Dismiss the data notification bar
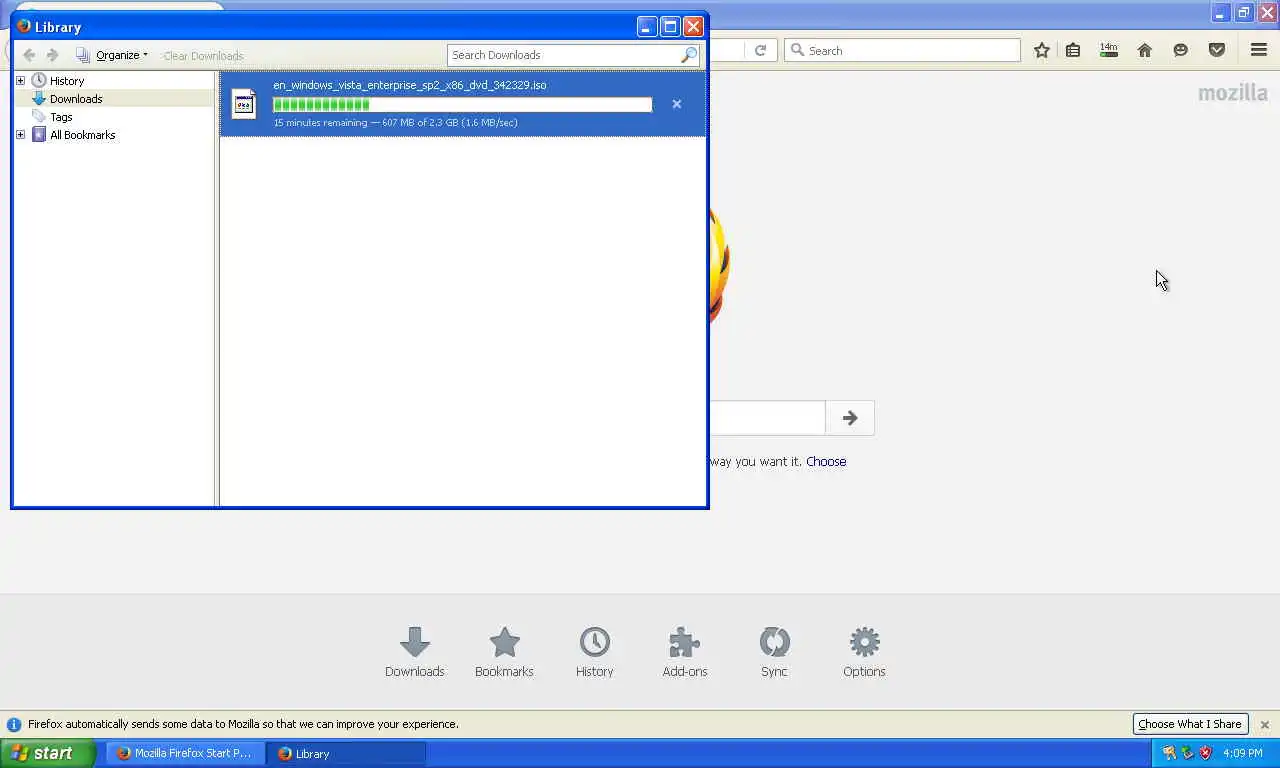Viewport: 1280px width, 768px height. click(1264, 724)
